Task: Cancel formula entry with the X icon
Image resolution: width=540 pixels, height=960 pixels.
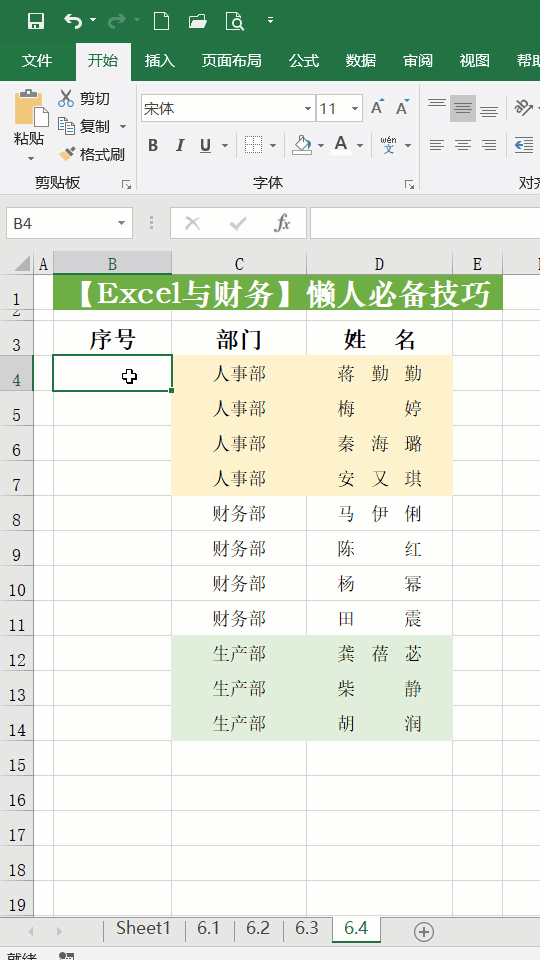Action: pyautogui.click(x=193, y=223)
